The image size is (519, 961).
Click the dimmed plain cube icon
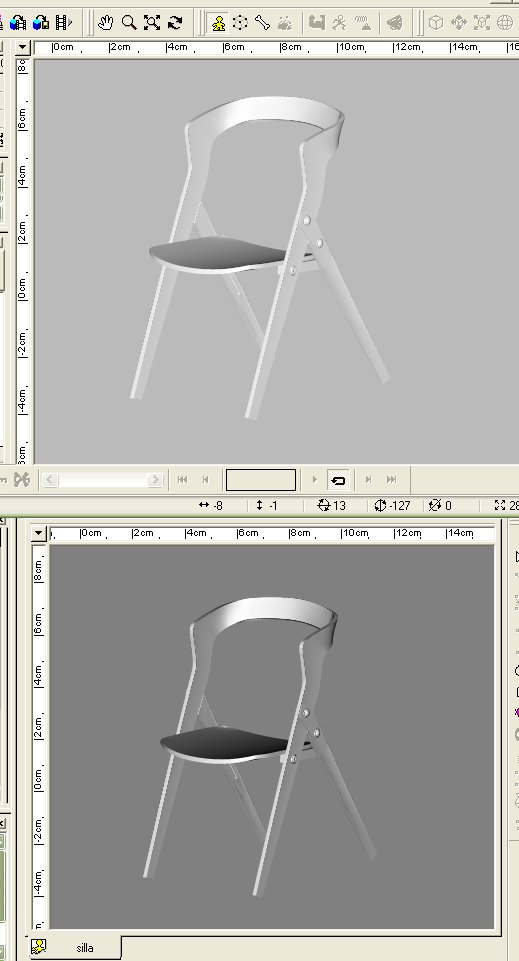(x=436, y=23)
